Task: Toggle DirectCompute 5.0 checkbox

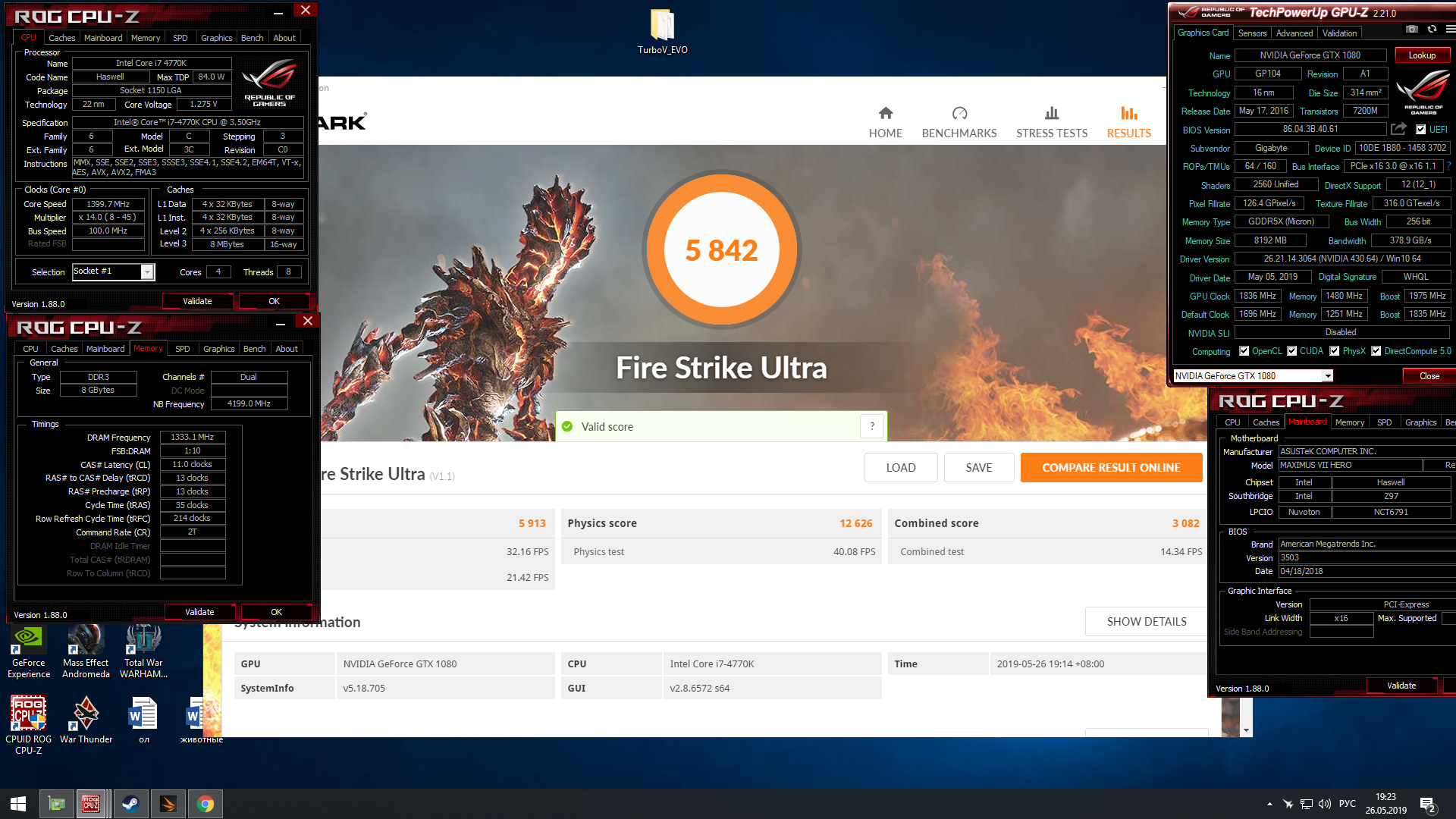Action: point(1376,351)
